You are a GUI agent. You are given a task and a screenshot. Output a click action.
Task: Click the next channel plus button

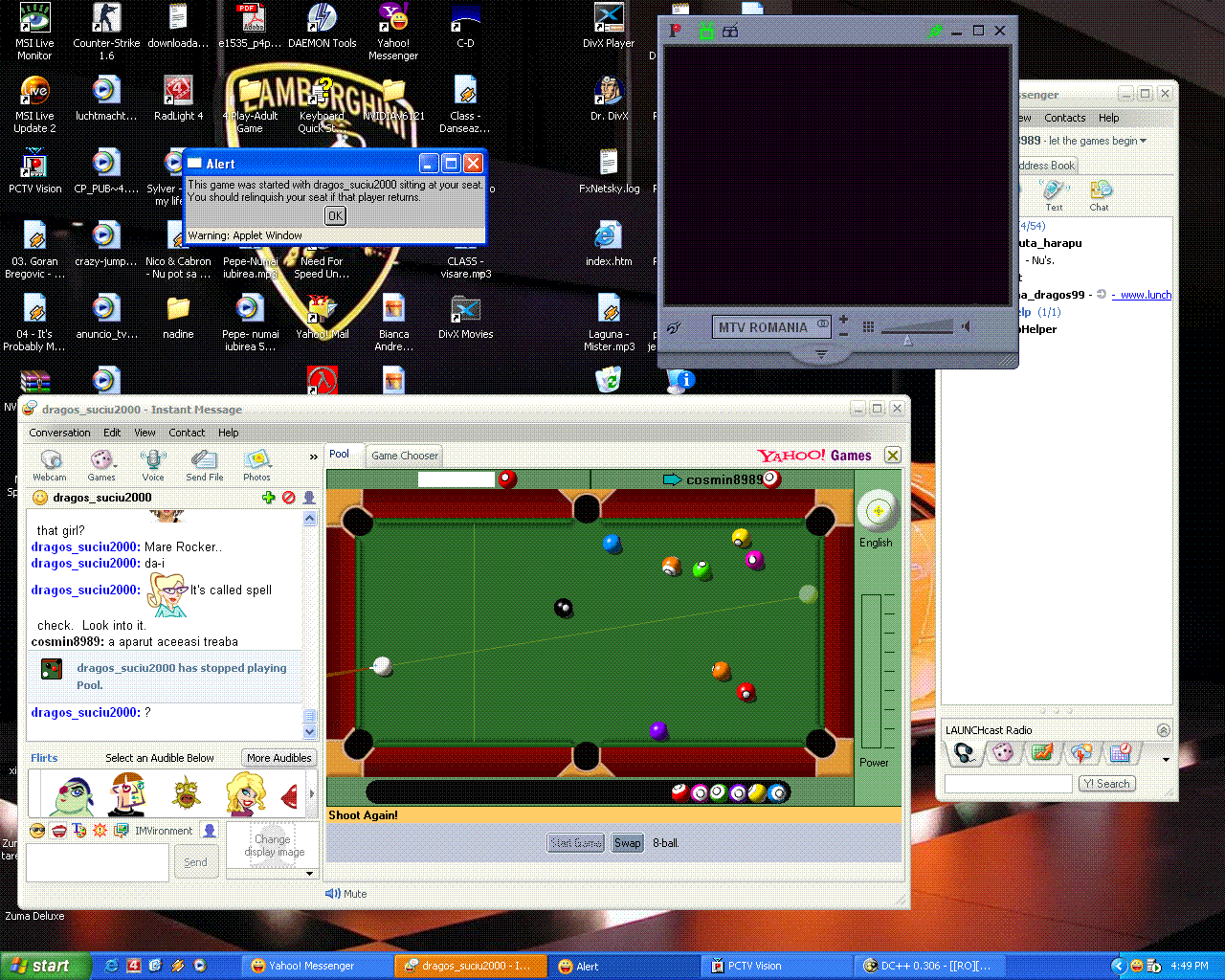(843, 320)
